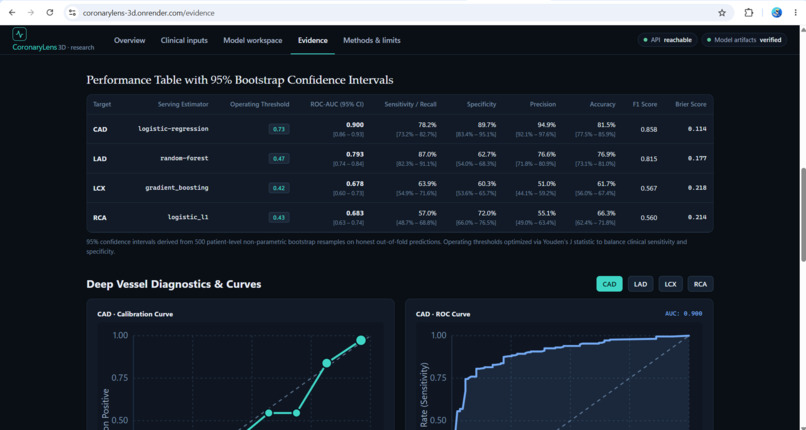Click the ROC-AUC (95% CI) column header
The width and height of the screenshot is (806, 430).
[337, 104]
